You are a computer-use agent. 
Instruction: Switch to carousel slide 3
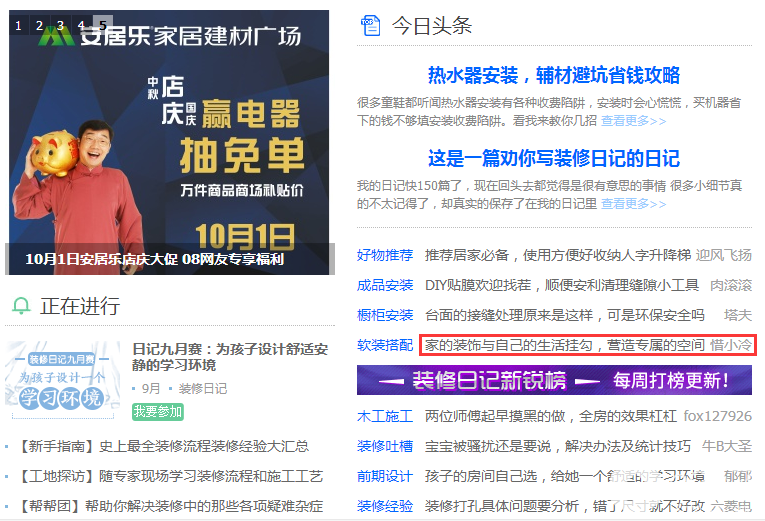pos(60,25)
